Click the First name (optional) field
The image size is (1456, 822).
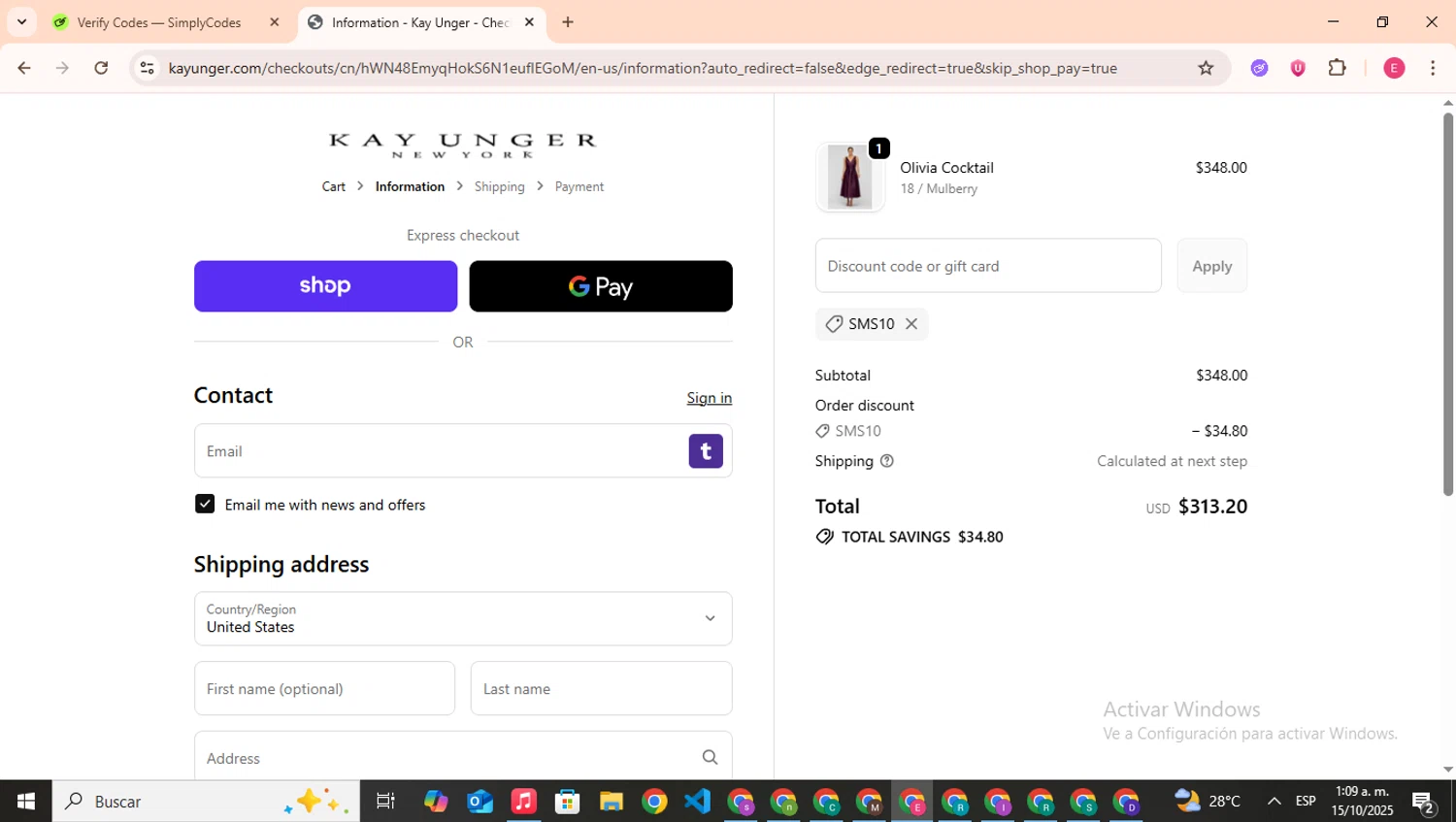[324, 688]
